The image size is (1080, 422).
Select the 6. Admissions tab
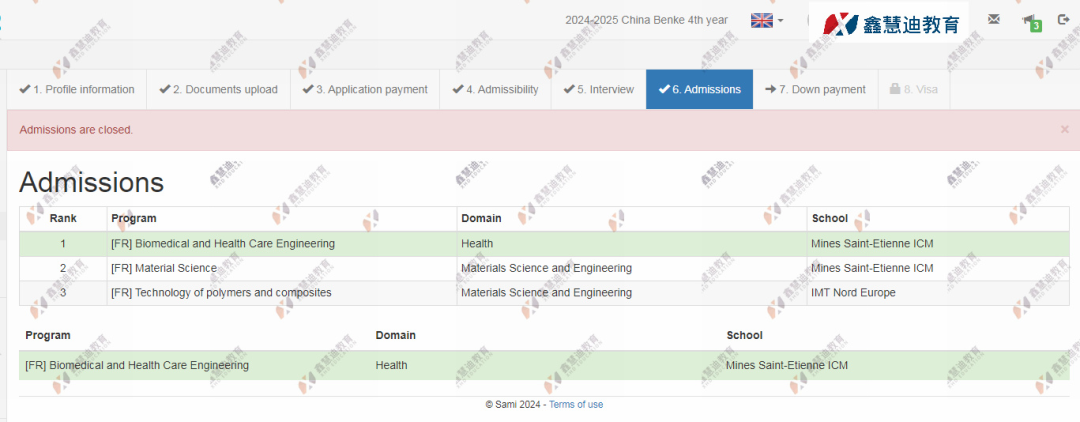click(x=699, y=89)
